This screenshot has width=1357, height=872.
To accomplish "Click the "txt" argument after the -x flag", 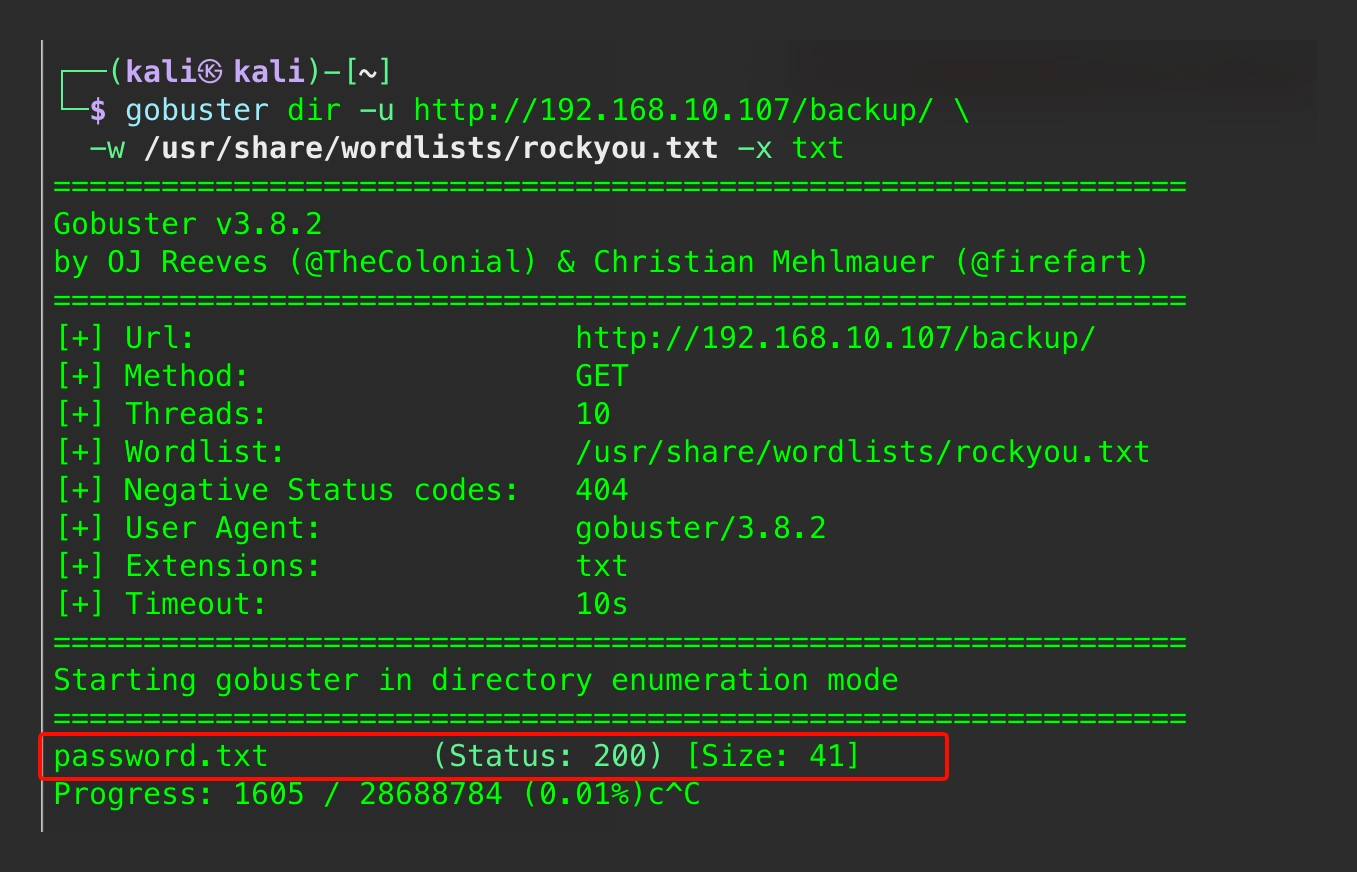I will coord(818,148).
